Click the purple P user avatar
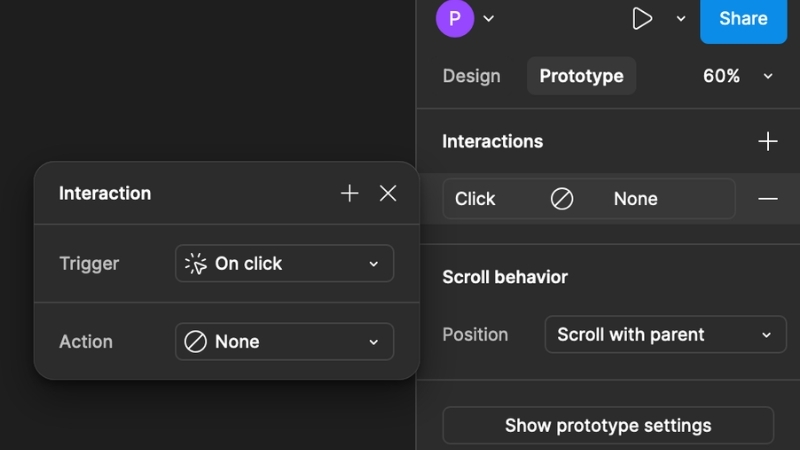This screenshot has height=450, width=800. 455,18
